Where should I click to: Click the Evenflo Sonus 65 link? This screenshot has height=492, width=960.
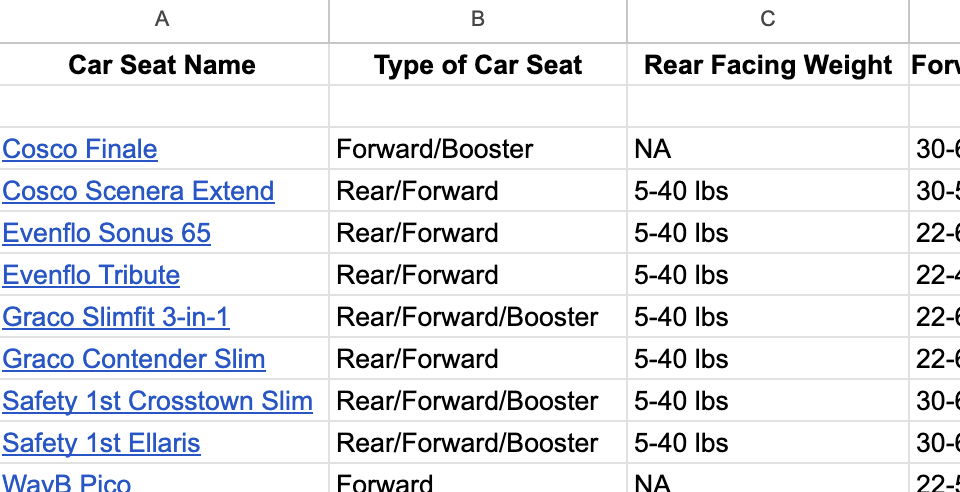[x=107, y=233]
